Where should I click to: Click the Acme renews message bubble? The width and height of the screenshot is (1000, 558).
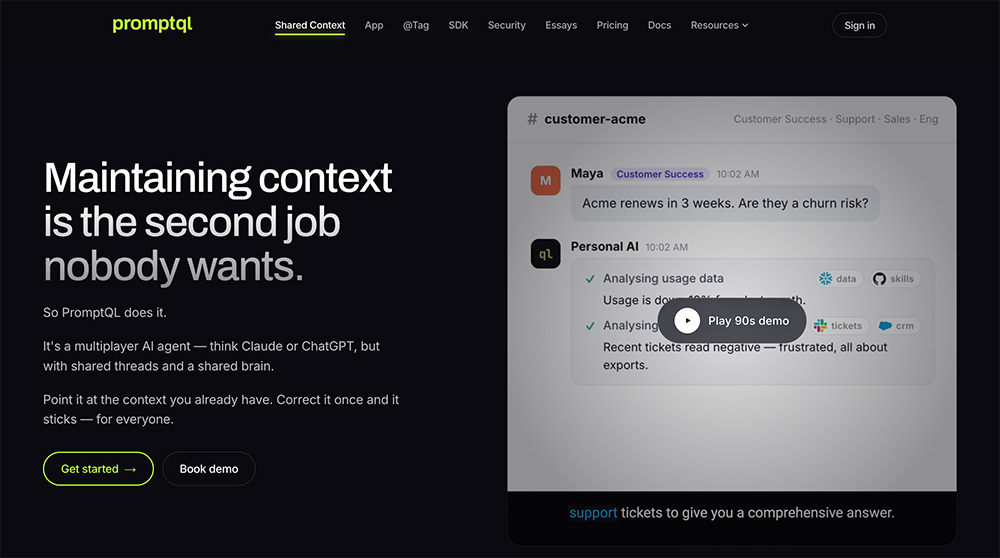[725, 203]
